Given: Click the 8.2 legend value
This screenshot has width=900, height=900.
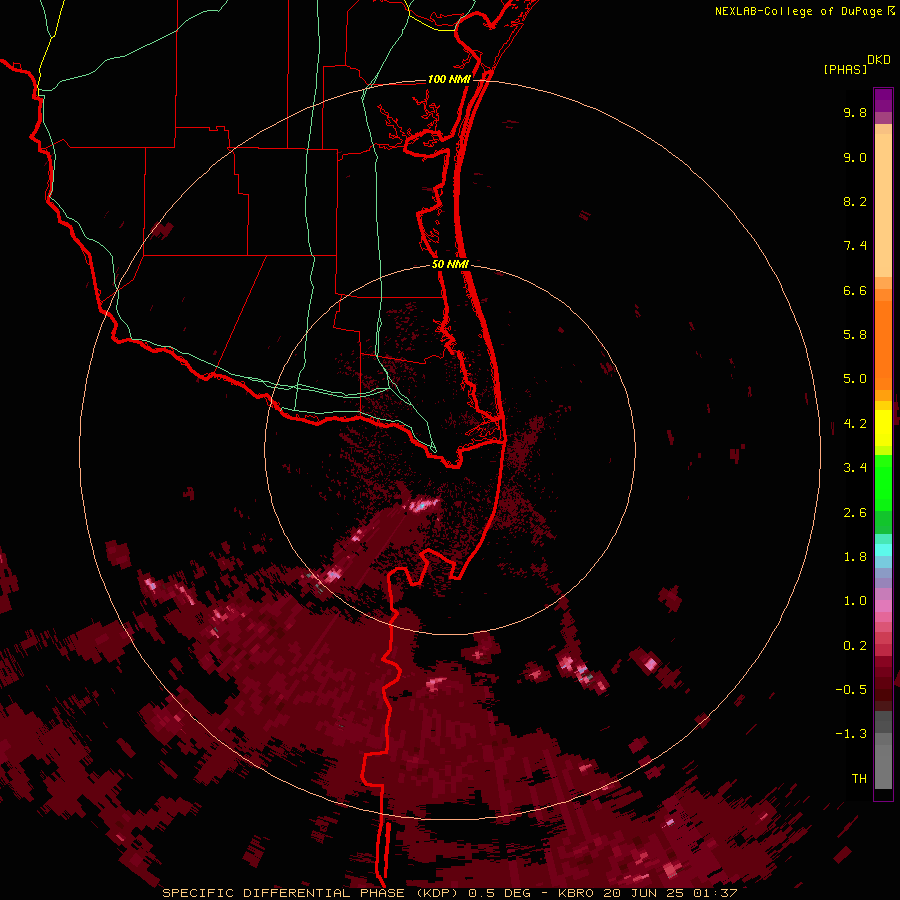Looking at the screenshot, I should [855, 201].
